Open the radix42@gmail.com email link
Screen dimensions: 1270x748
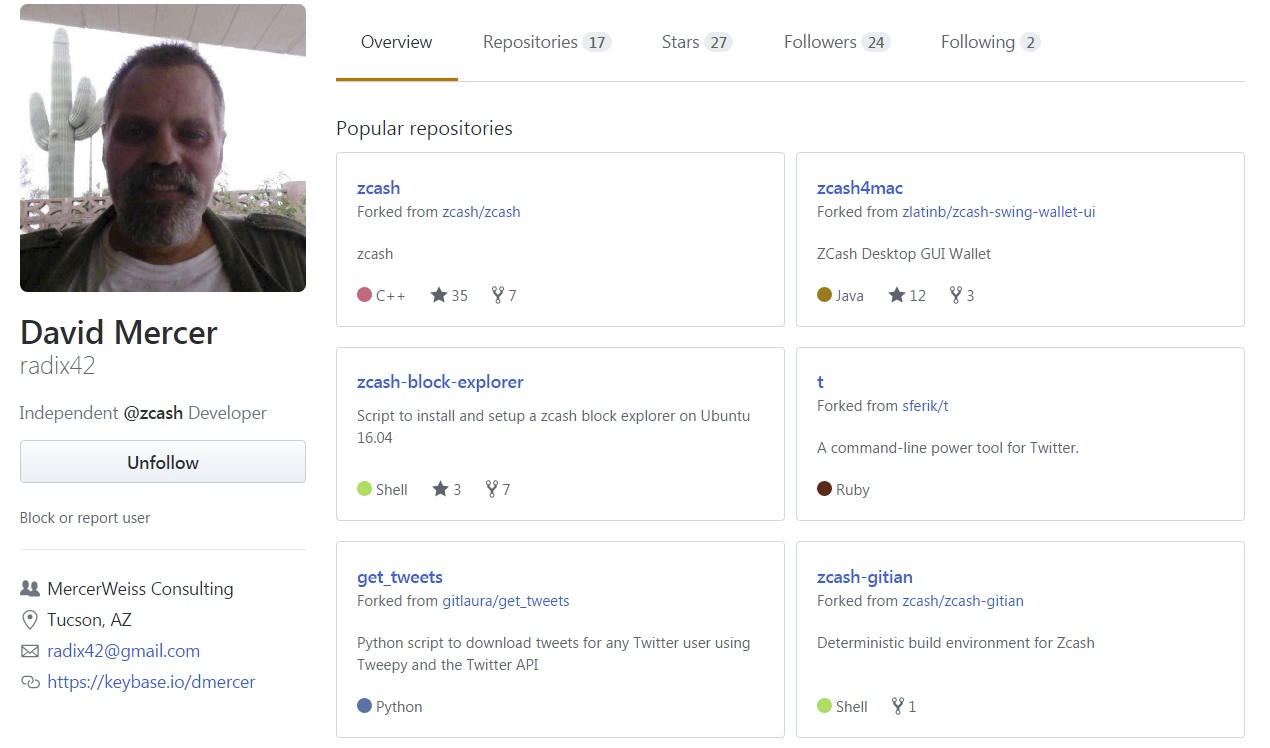(123, 651)
